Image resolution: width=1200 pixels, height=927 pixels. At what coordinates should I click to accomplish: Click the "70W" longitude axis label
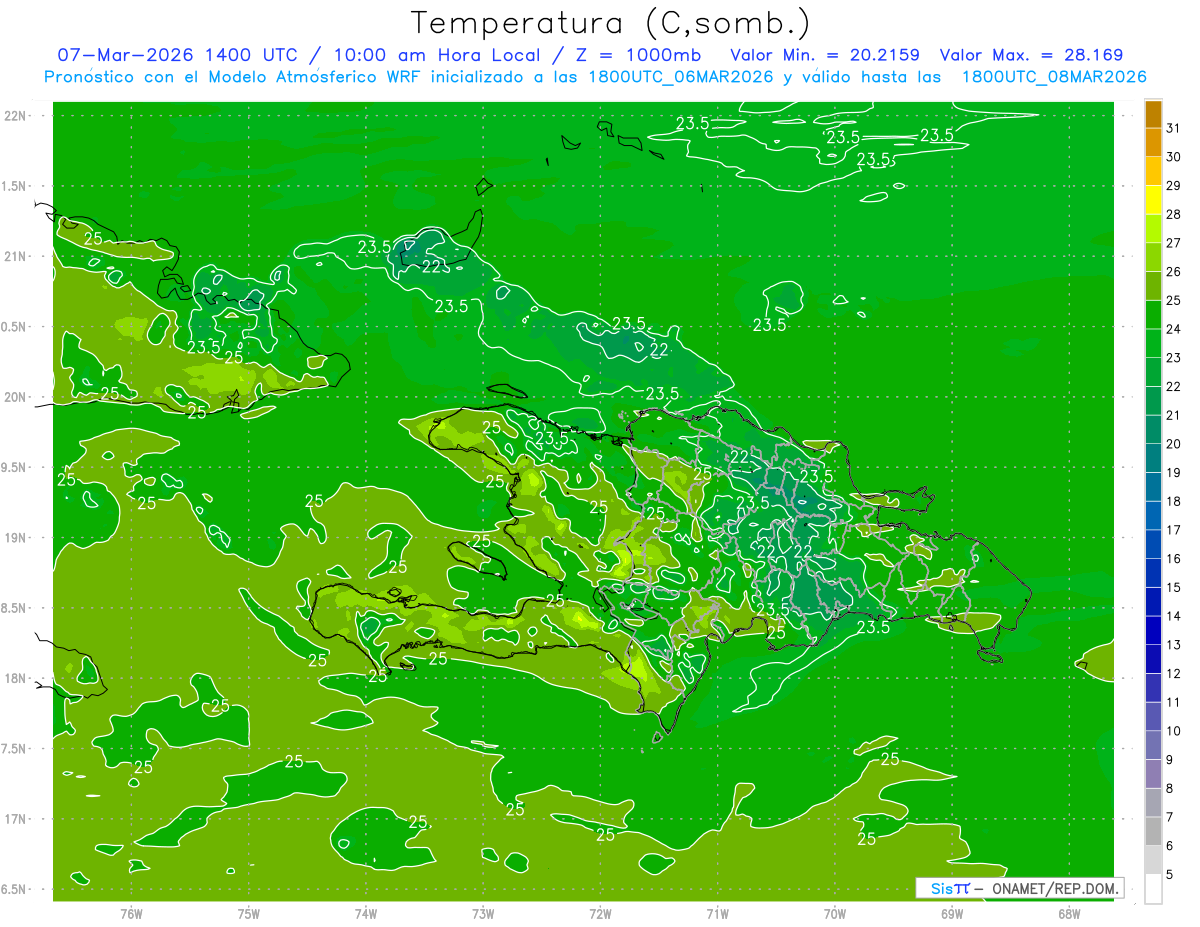[835, 913]
